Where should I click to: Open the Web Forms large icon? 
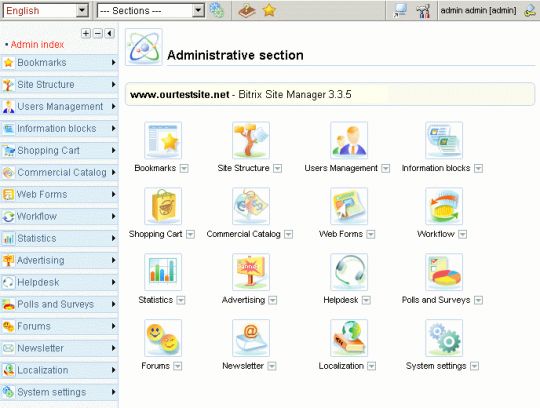pyautogui.click(x=349, y=206)
